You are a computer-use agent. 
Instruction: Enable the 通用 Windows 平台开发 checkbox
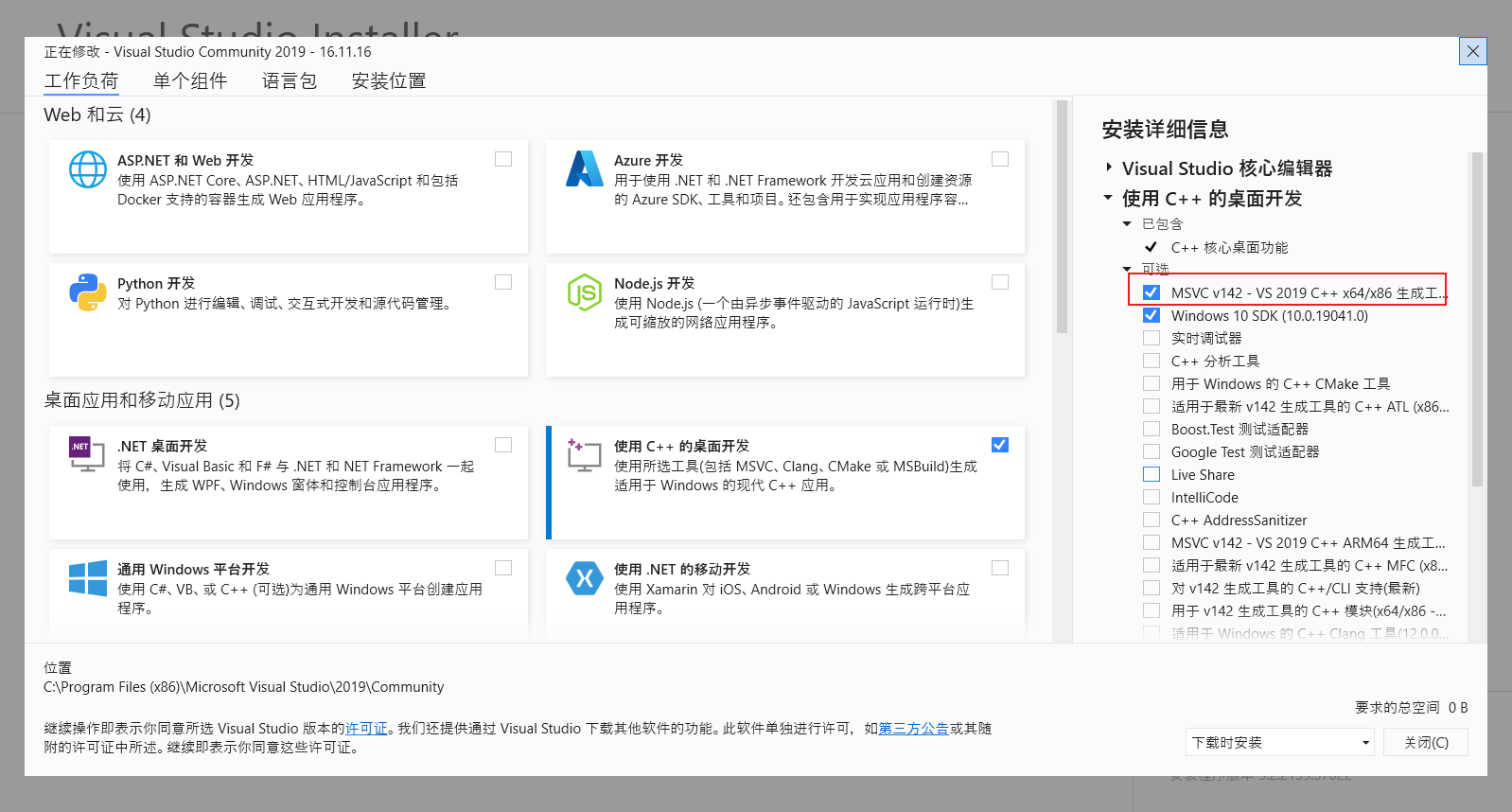point(503,568)
